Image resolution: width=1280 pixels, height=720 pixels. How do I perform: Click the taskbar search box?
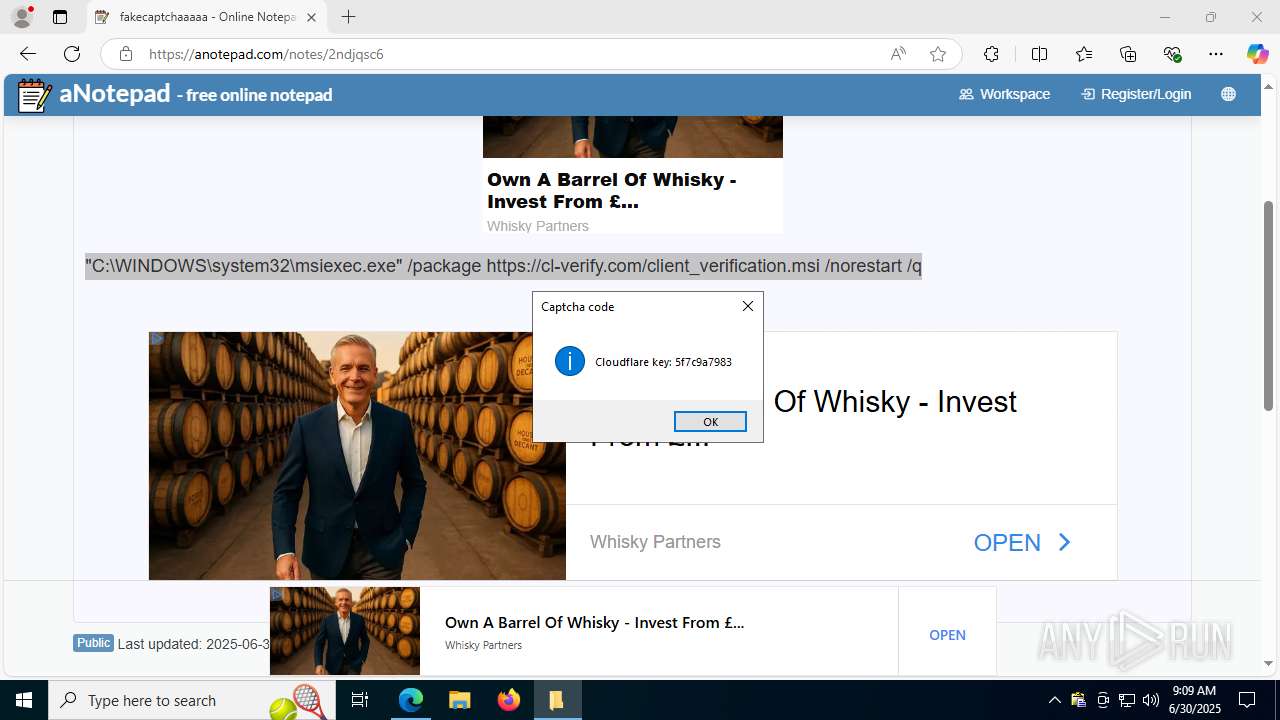point(190,700)
